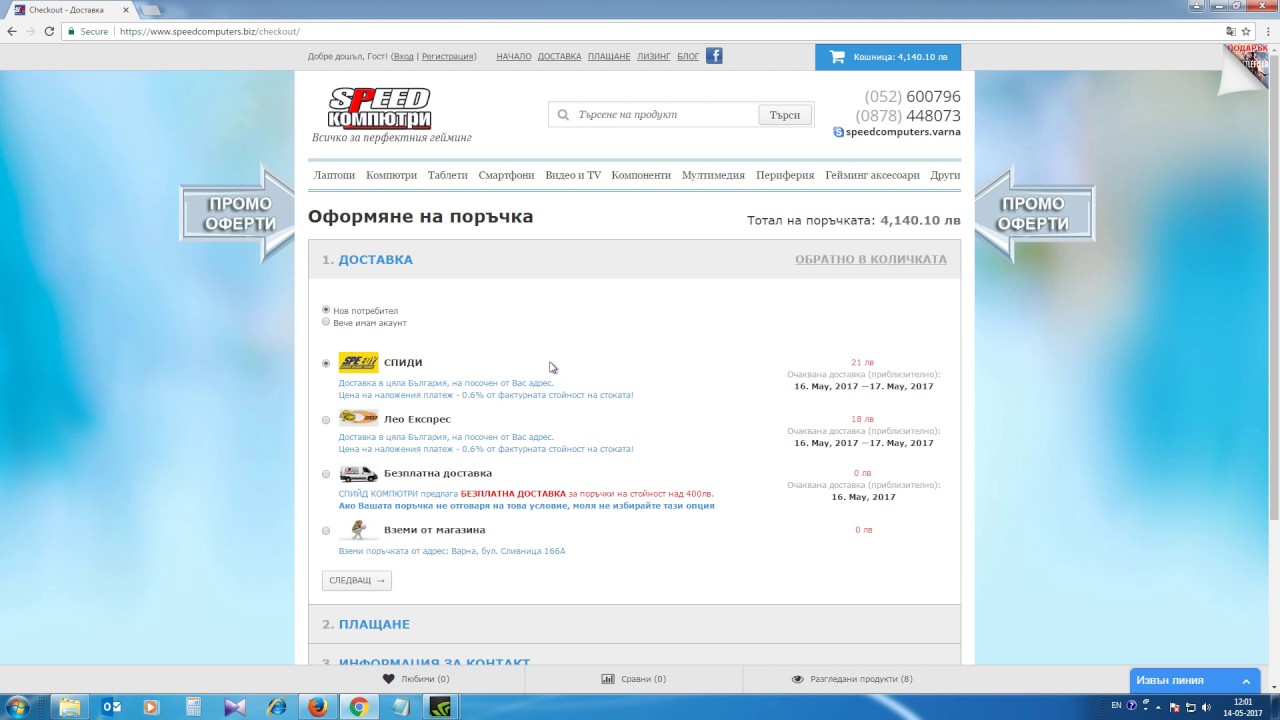Select the Нов потребител radio option

[x=326, y=310]
